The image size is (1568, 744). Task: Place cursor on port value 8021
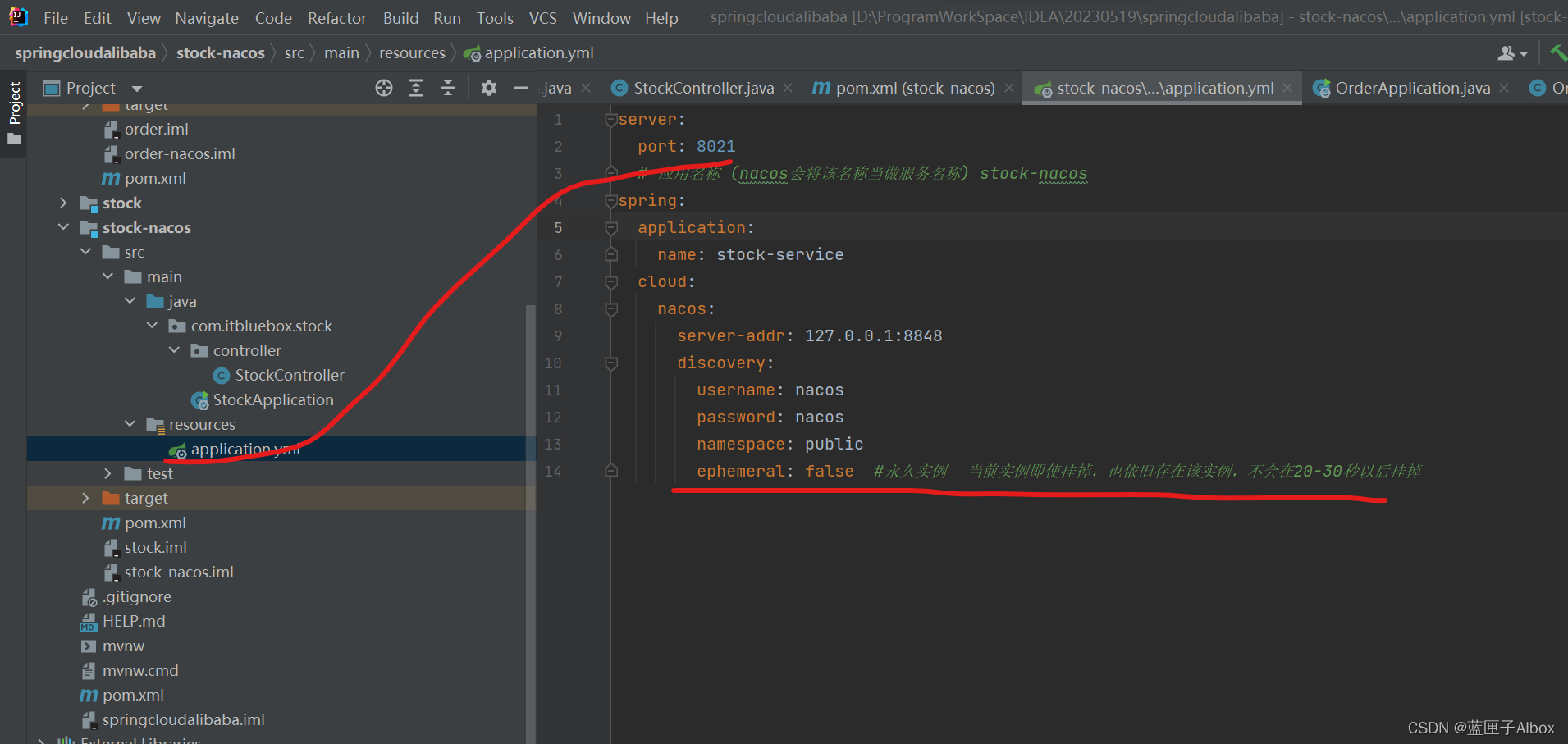[715, 147]
